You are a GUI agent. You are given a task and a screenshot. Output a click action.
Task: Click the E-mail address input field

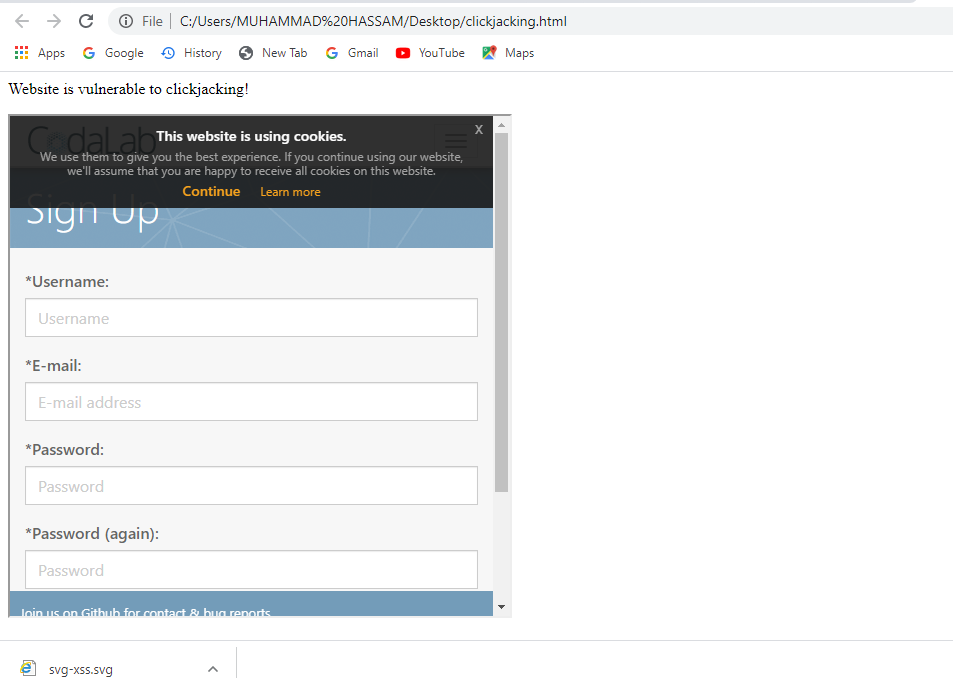coord(251,402)
